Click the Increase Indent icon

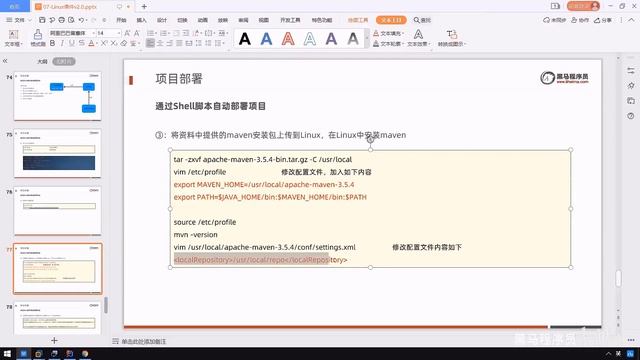pyautogui.click(x=186, y=33)
